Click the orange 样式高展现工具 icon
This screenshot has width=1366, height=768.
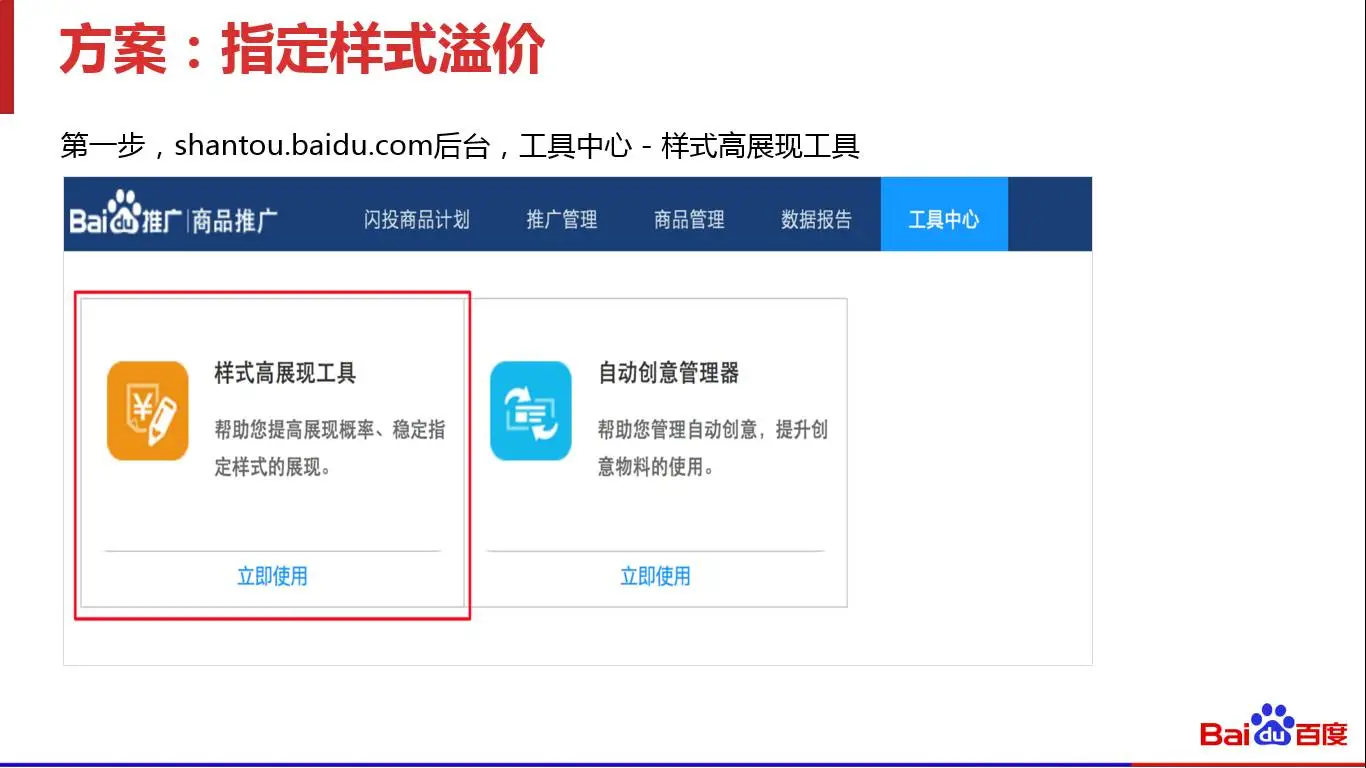coord(148,411)
